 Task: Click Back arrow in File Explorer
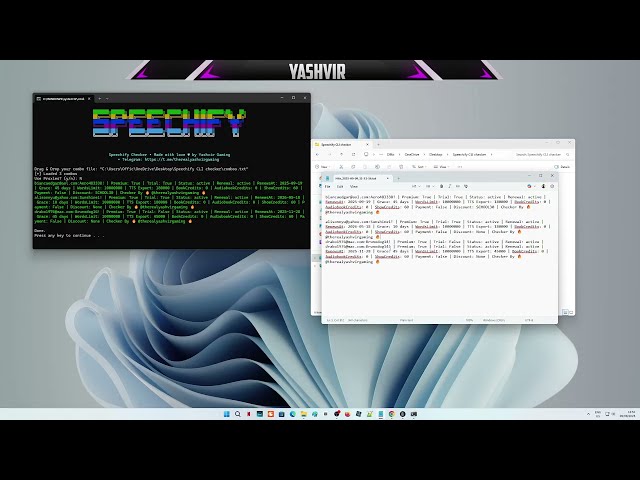pos(317,154)
